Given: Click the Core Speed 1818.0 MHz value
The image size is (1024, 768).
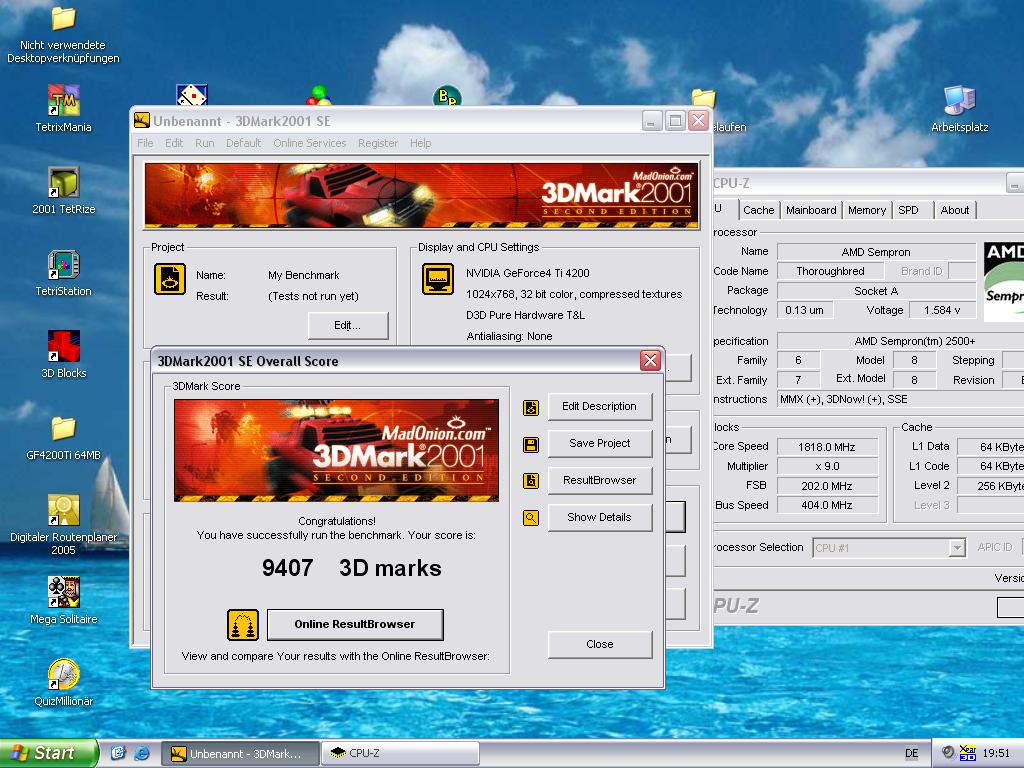Looking at the screenshot, I should point(827,447).
